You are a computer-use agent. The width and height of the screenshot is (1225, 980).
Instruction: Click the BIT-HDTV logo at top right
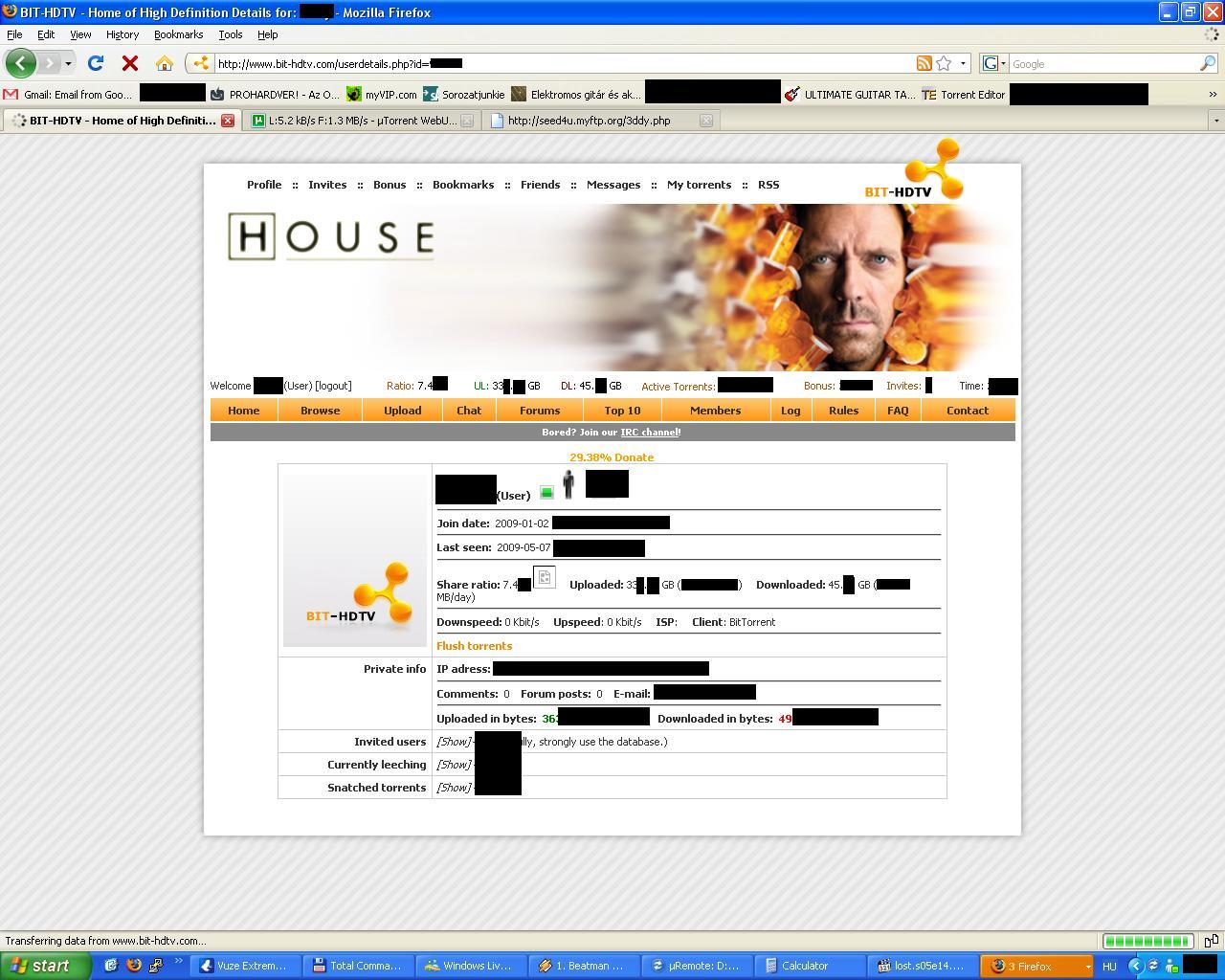point(914,169)
